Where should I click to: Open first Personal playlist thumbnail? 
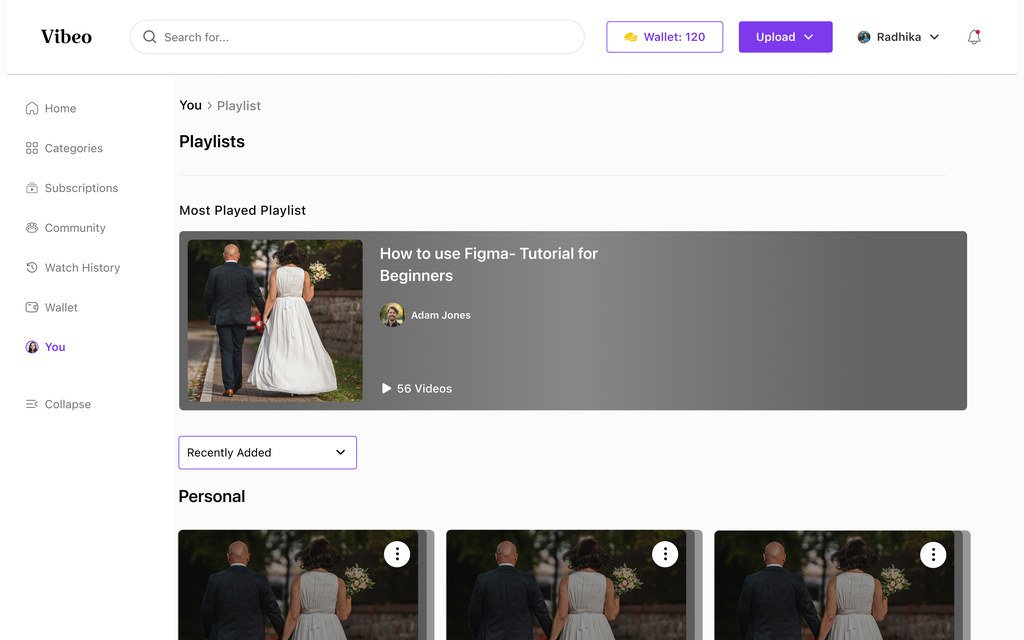[298, 585]
